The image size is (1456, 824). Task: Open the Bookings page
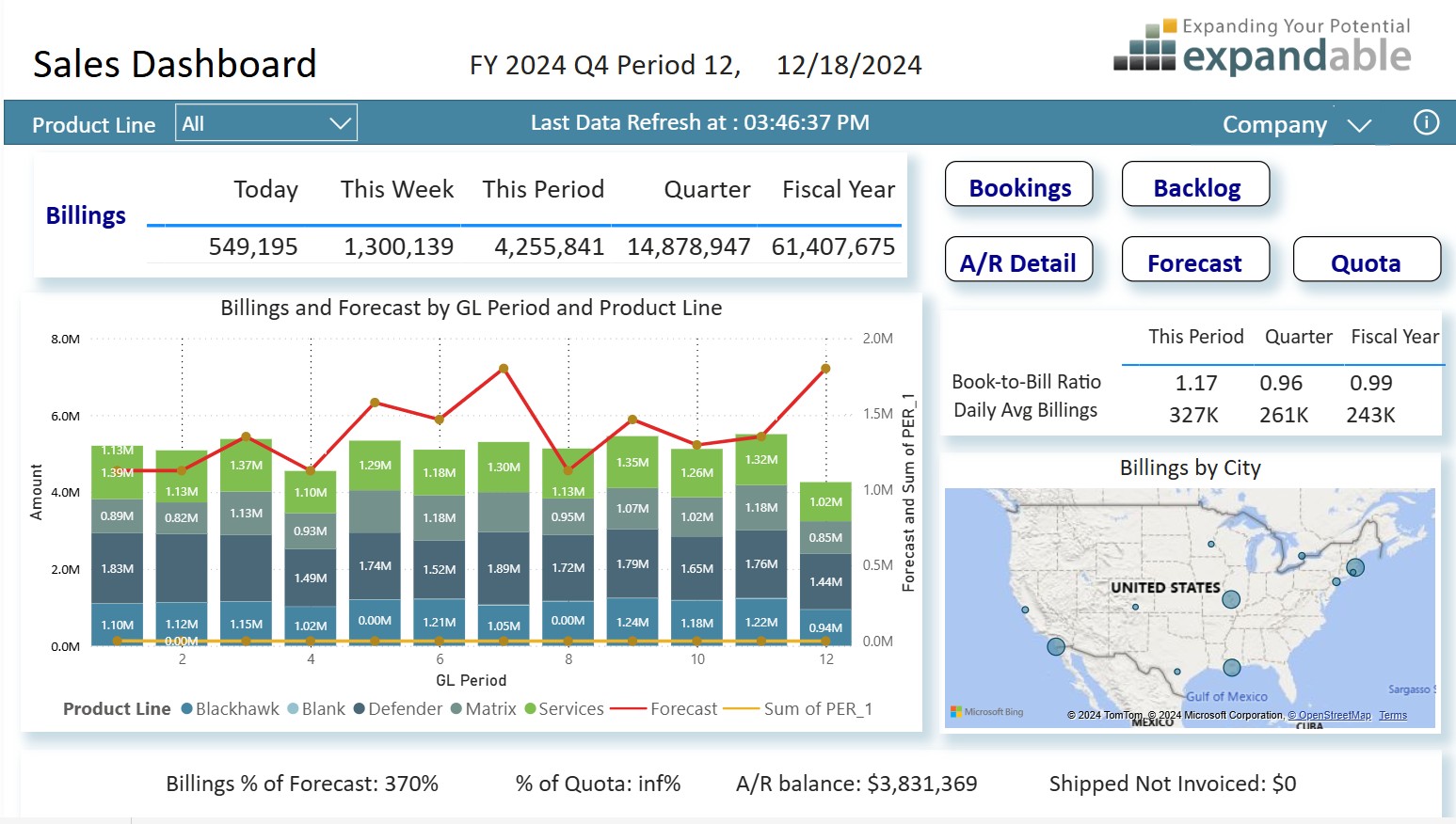1018,185
